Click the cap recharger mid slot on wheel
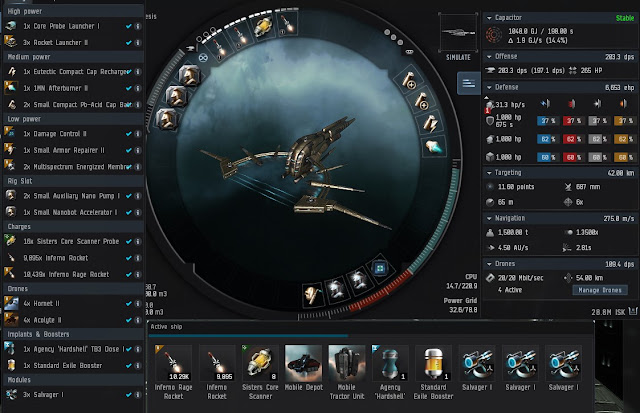 [429, 123]
